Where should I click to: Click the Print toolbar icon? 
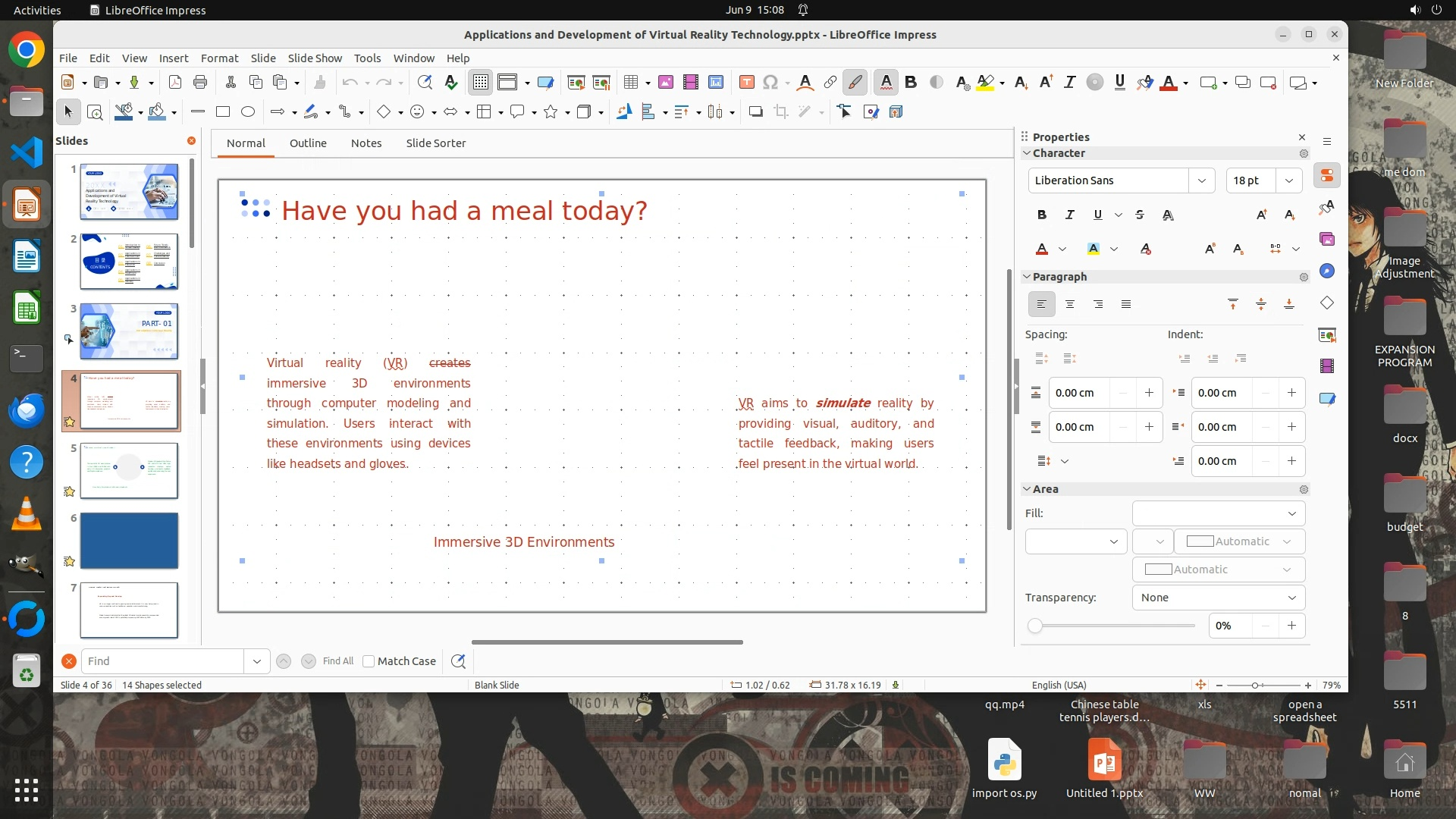[x=200, y=83]
